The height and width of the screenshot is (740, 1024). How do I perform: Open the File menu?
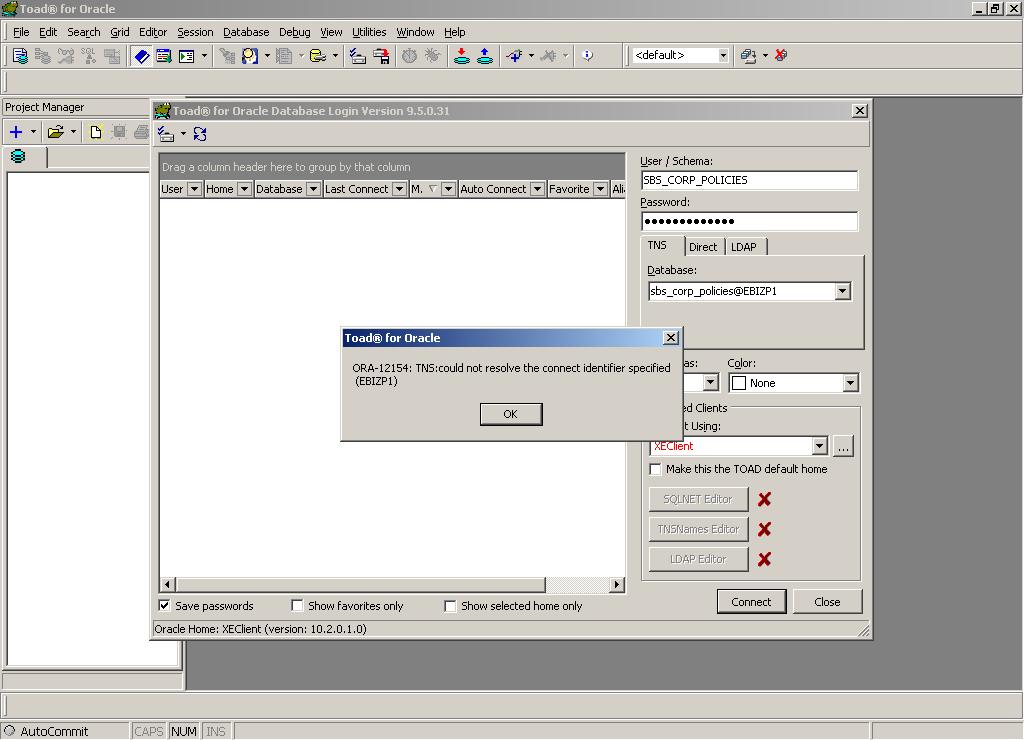click(21, 32)
